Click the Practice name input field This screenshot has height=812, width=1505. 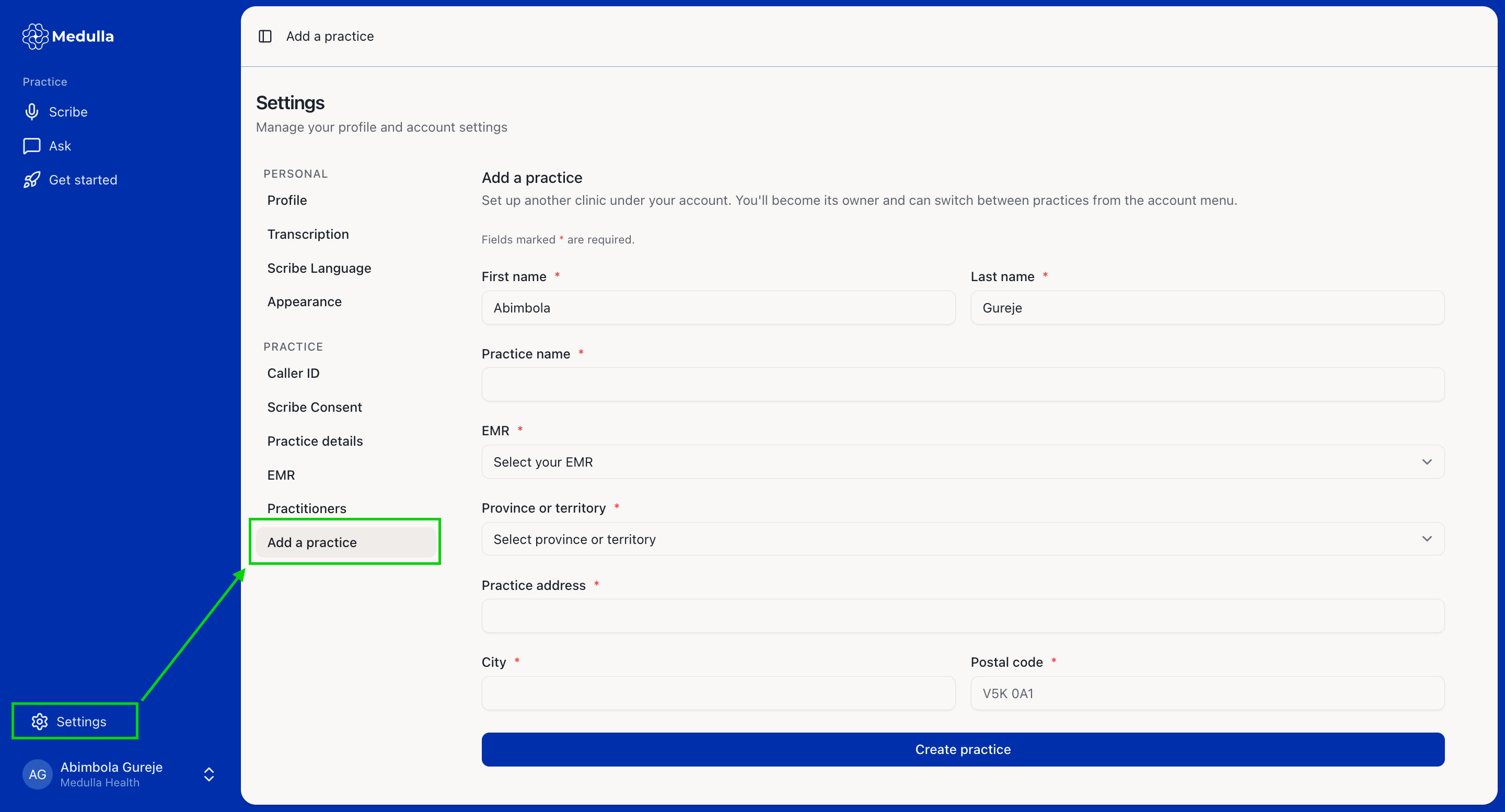tap(963, 385)
